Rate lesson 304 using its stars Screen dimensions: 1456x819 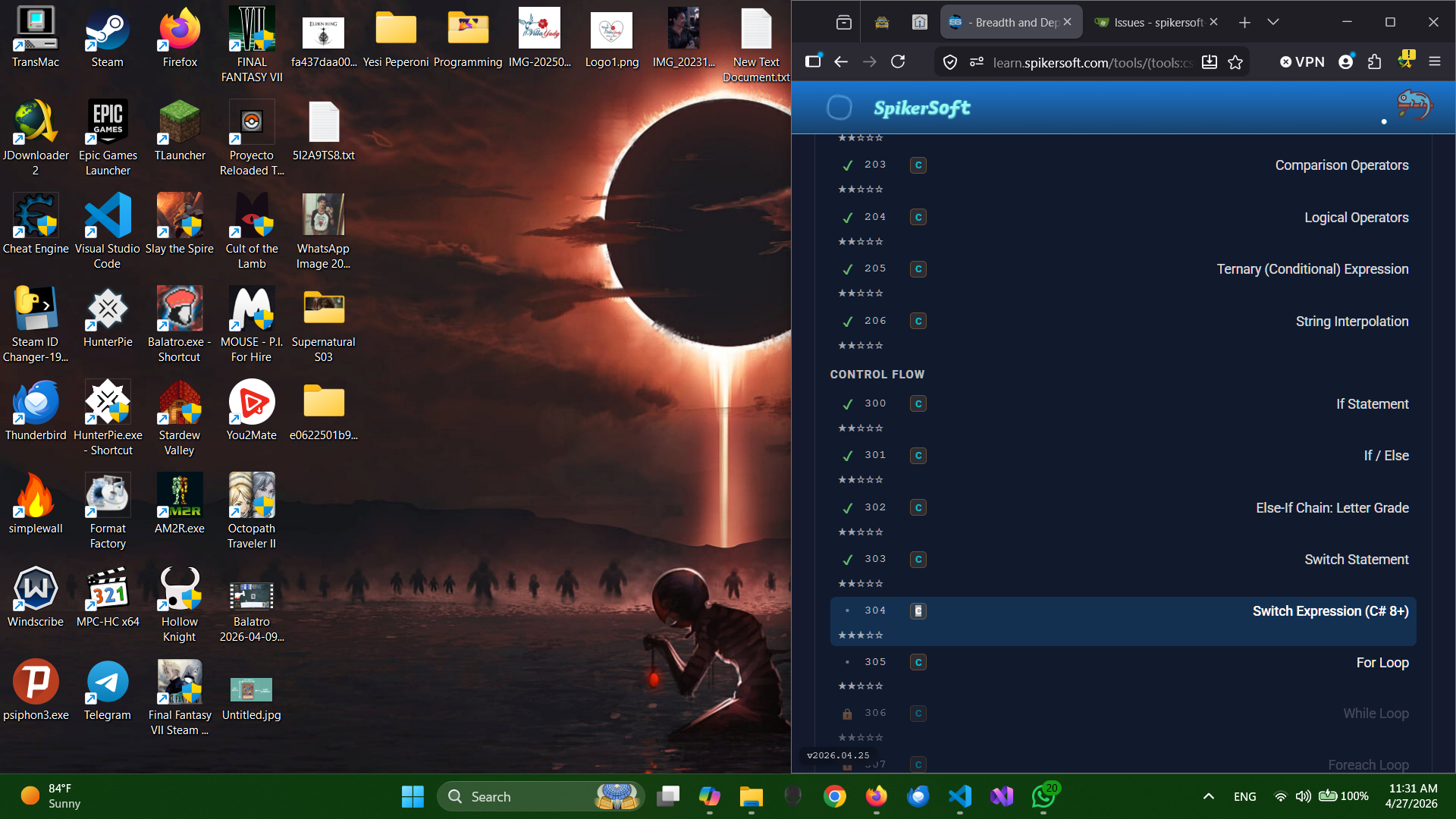[x=861, y=635]
